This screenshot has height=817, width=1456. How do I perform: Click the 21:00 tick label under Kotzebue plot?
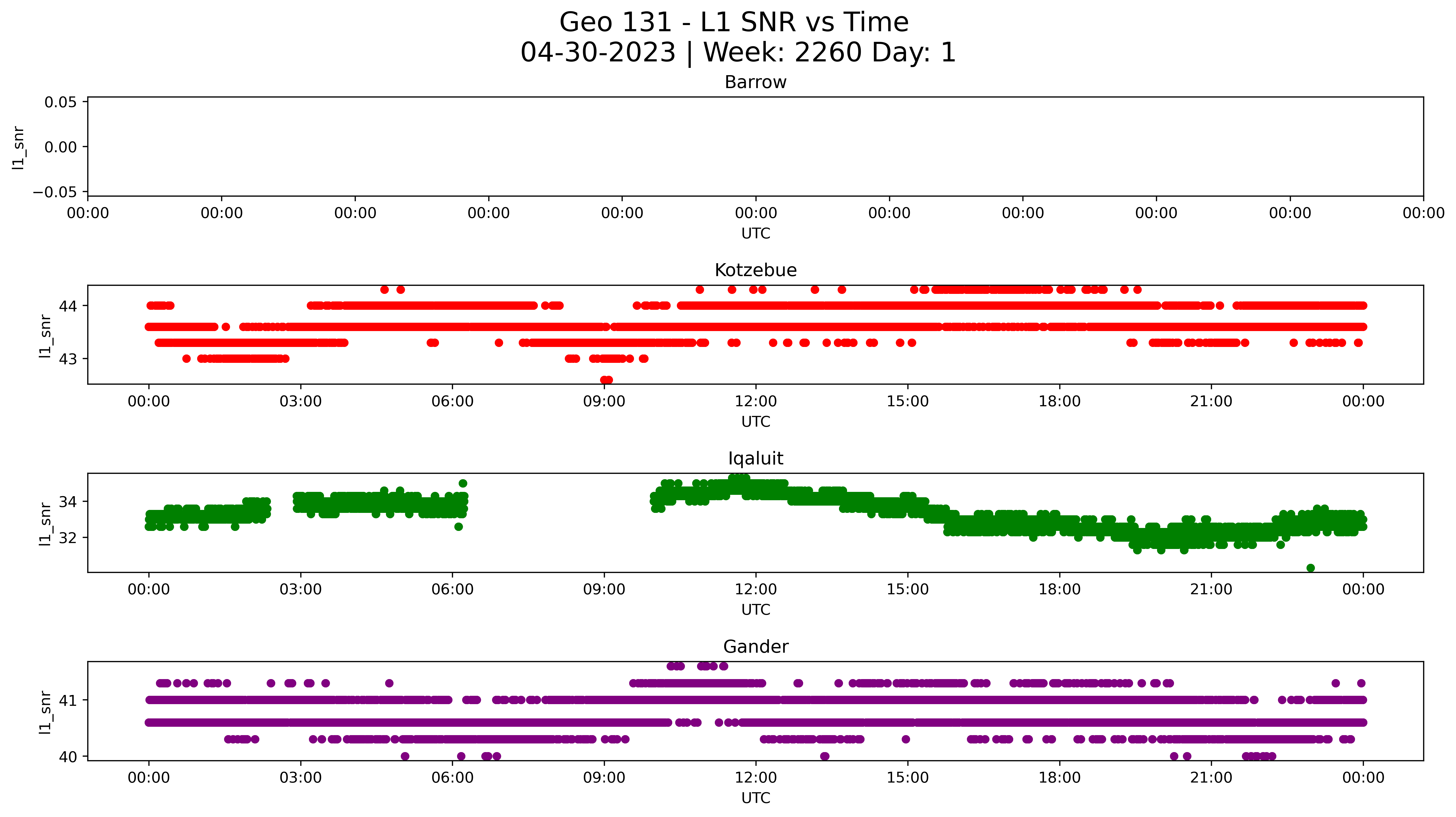(x=1211, y=401)
